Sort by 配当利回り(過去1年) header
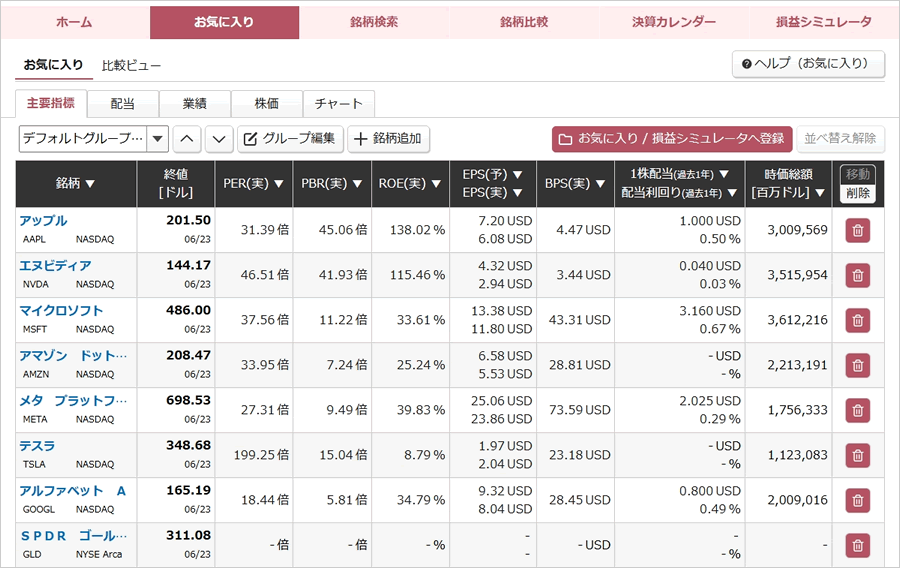This screenshot has height=568, width=900. click(x=680, y=193)
